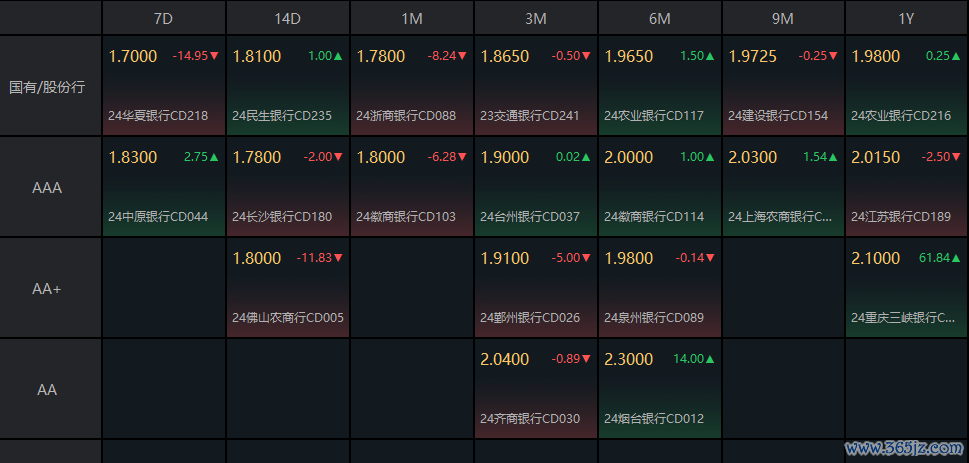Open 24徽商银行CD114 quote cell
Screen dimensions: 969x463
659,187
